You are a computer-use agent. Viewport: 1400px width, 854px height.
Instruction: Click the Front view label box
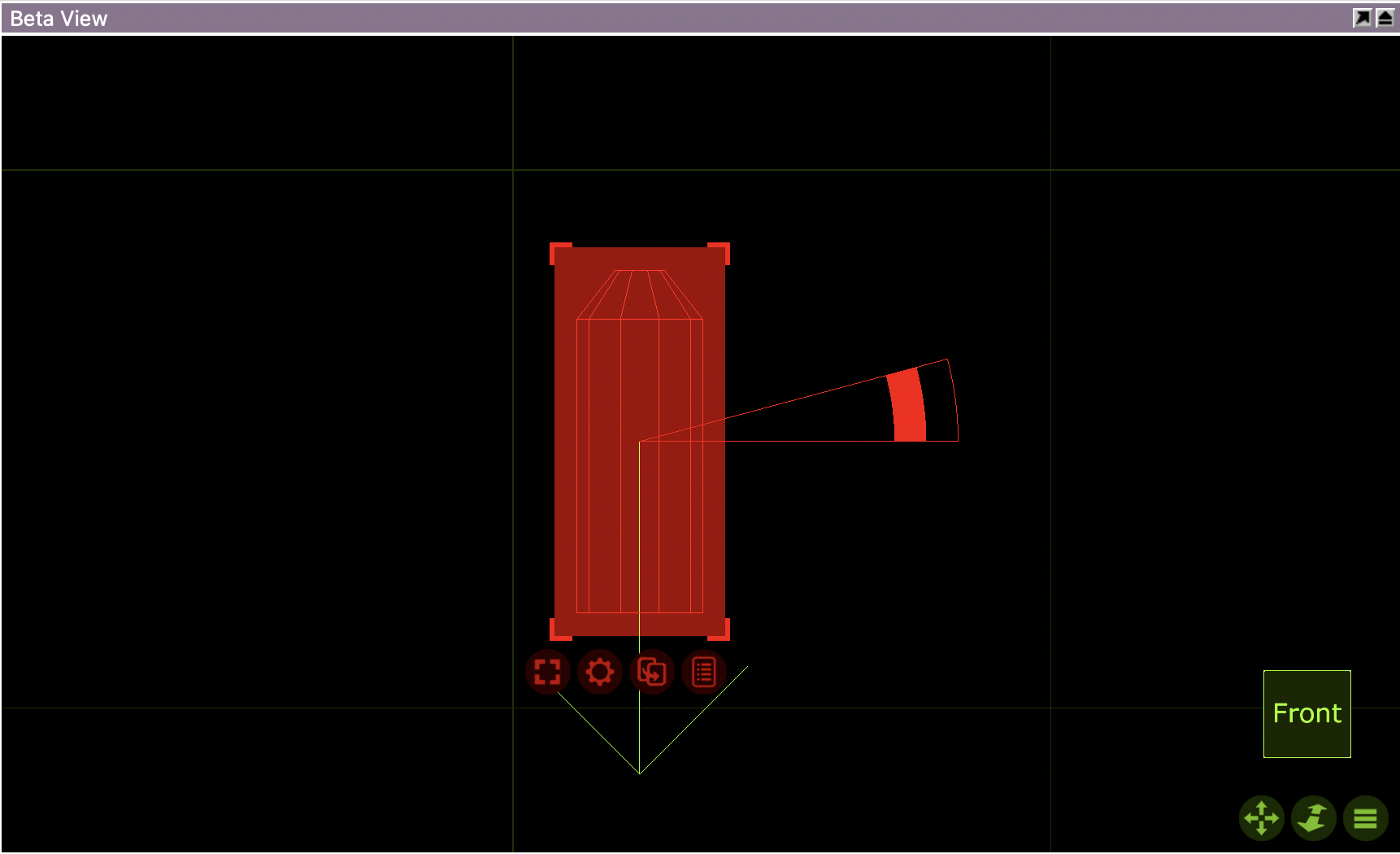point(1307,713)
